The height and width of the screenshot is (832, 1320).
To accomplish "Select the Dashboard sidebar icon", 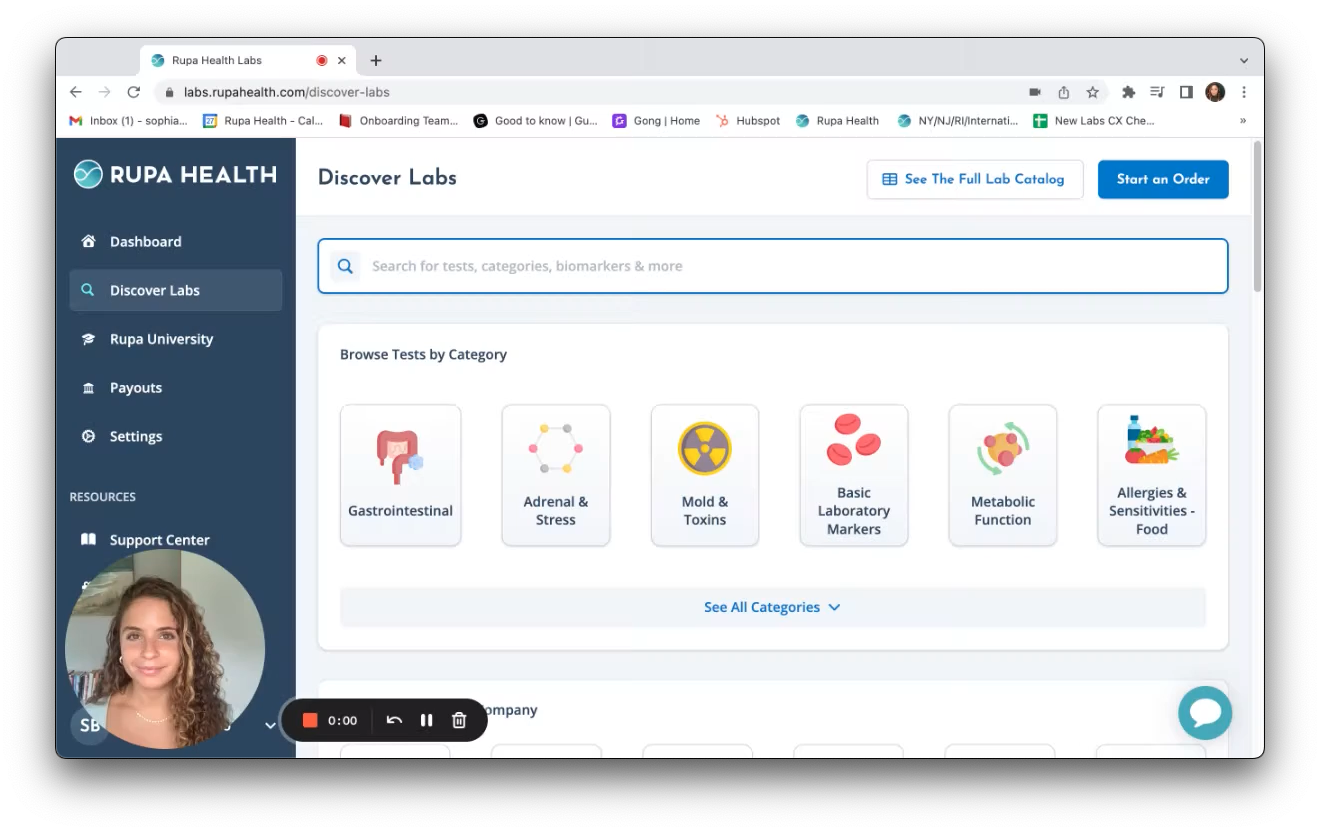I will [x=89, y=241].
